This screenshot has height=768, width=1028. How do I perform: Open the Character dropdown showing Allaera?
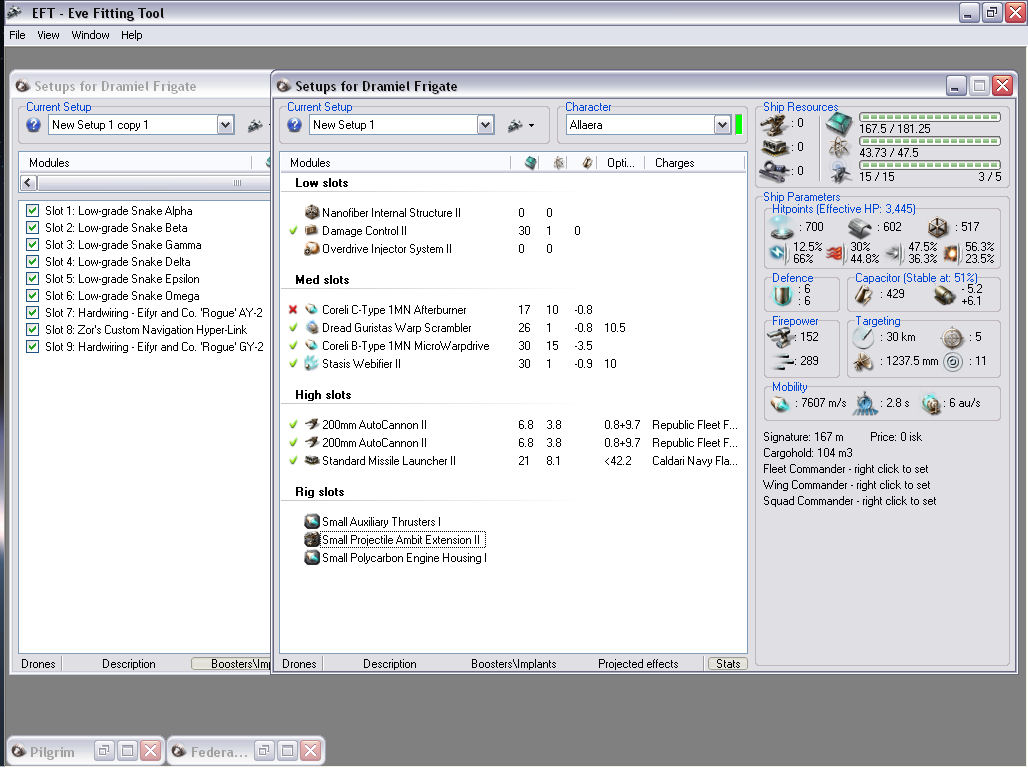click(722, 125)
